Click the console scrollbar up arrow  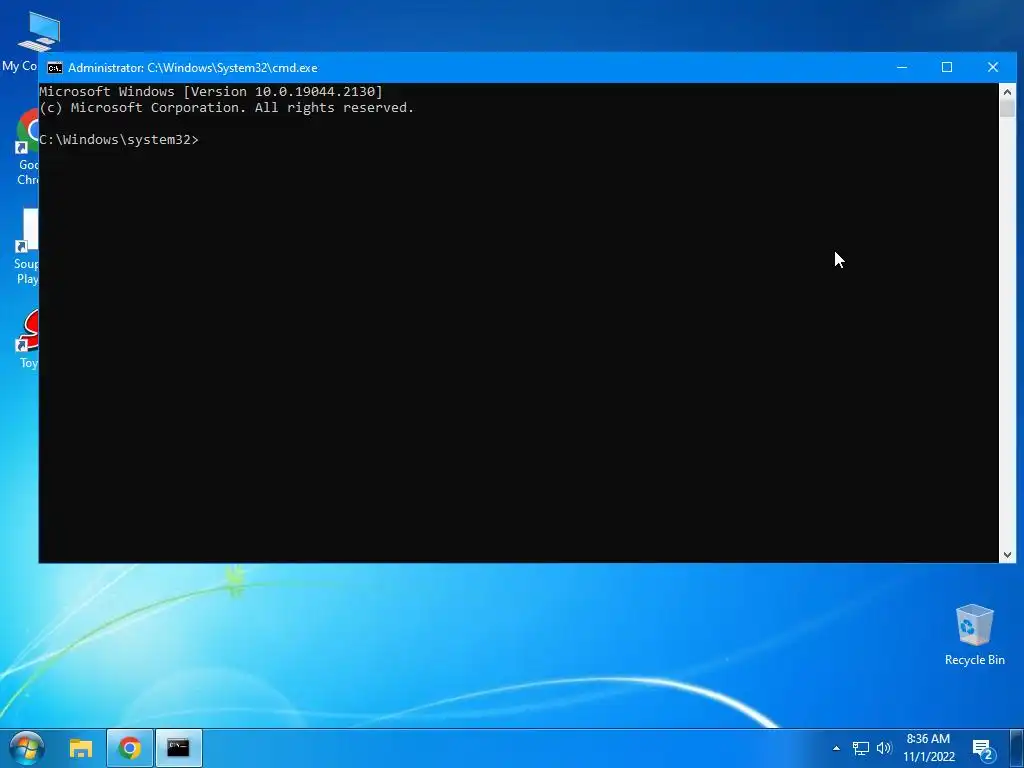click(x=1007, y=92)
